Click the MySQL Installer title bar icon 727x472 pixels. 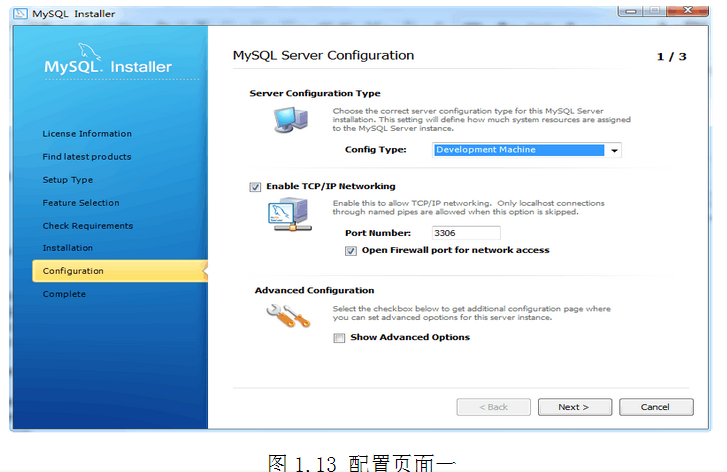coord(20,13)
